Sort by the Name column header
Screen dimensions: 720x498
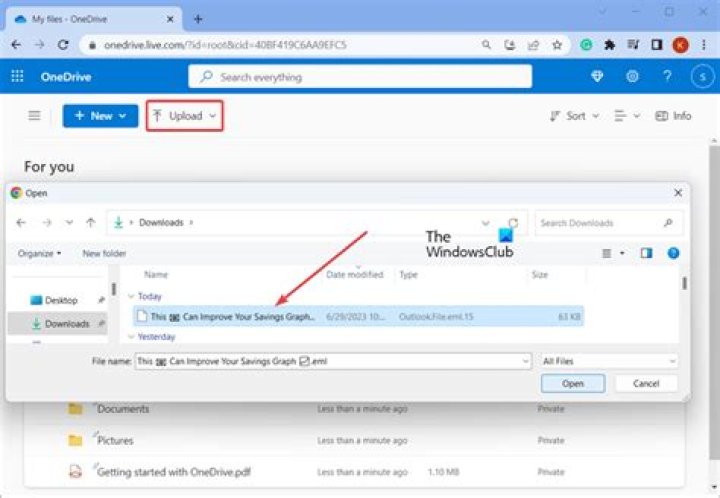[x=156, y=275]
